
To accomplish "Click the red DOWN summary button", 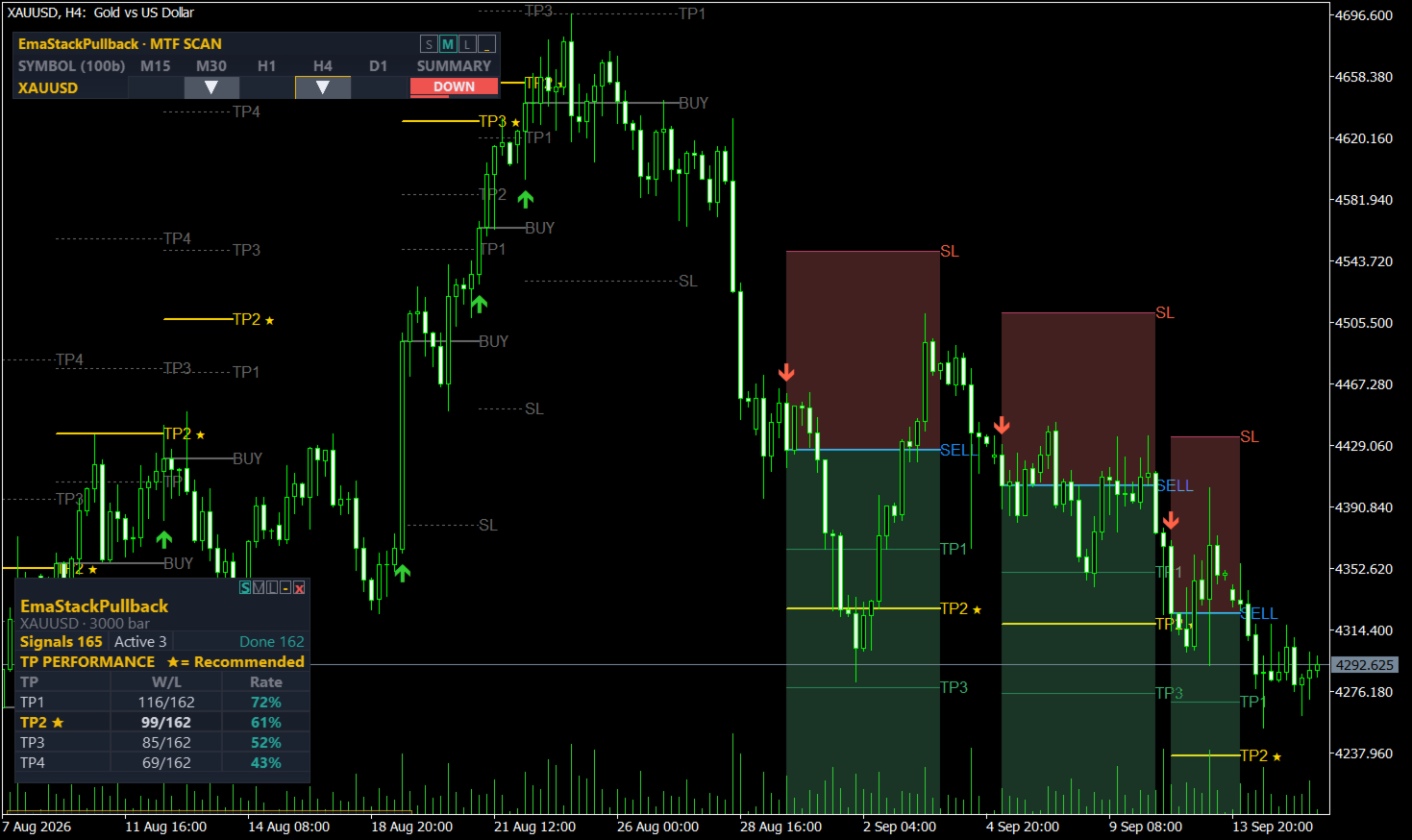I will click(x=454, y=86).
